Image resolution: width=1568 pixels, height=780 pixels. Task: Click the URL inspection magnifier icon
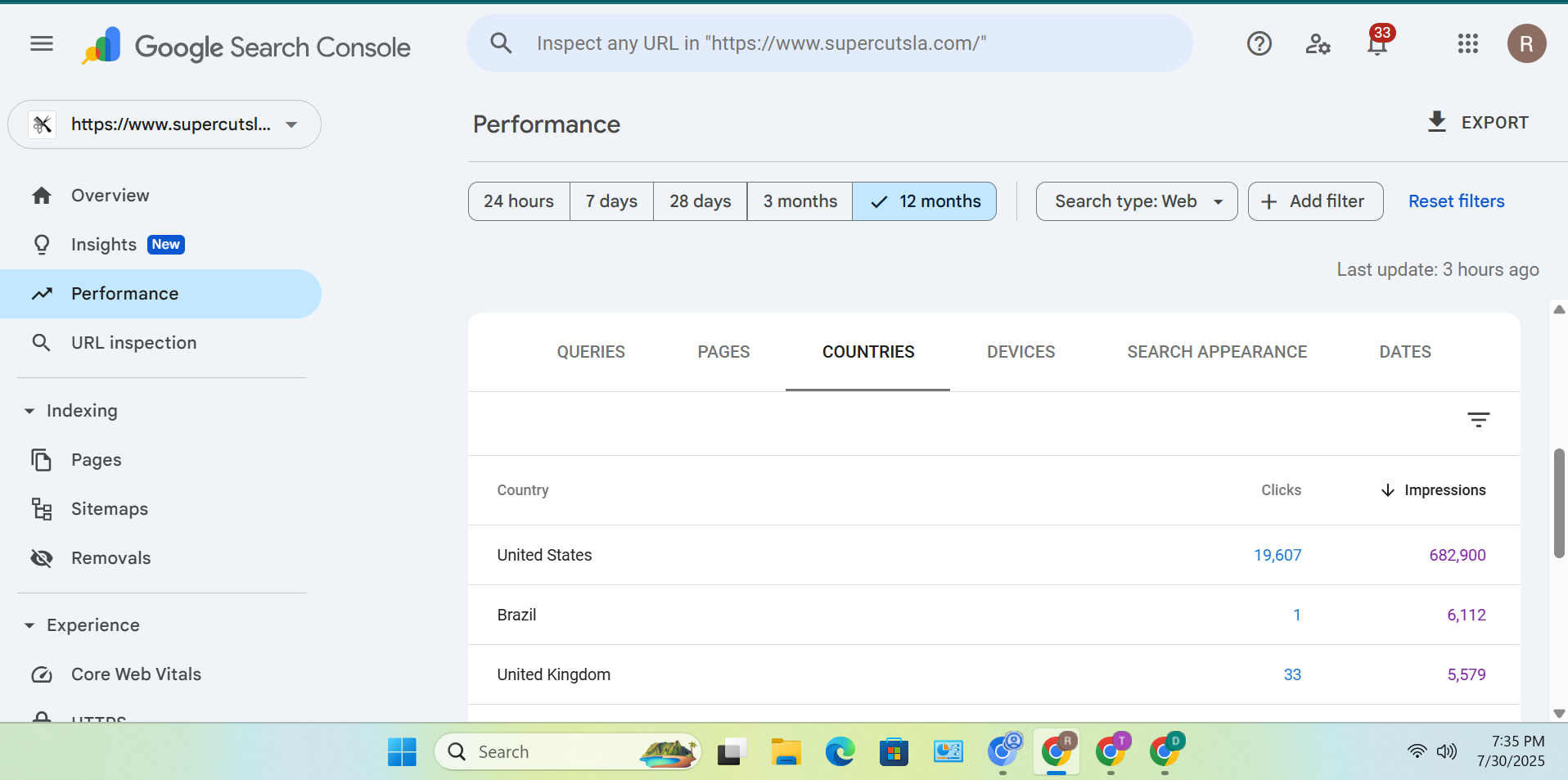42,343
